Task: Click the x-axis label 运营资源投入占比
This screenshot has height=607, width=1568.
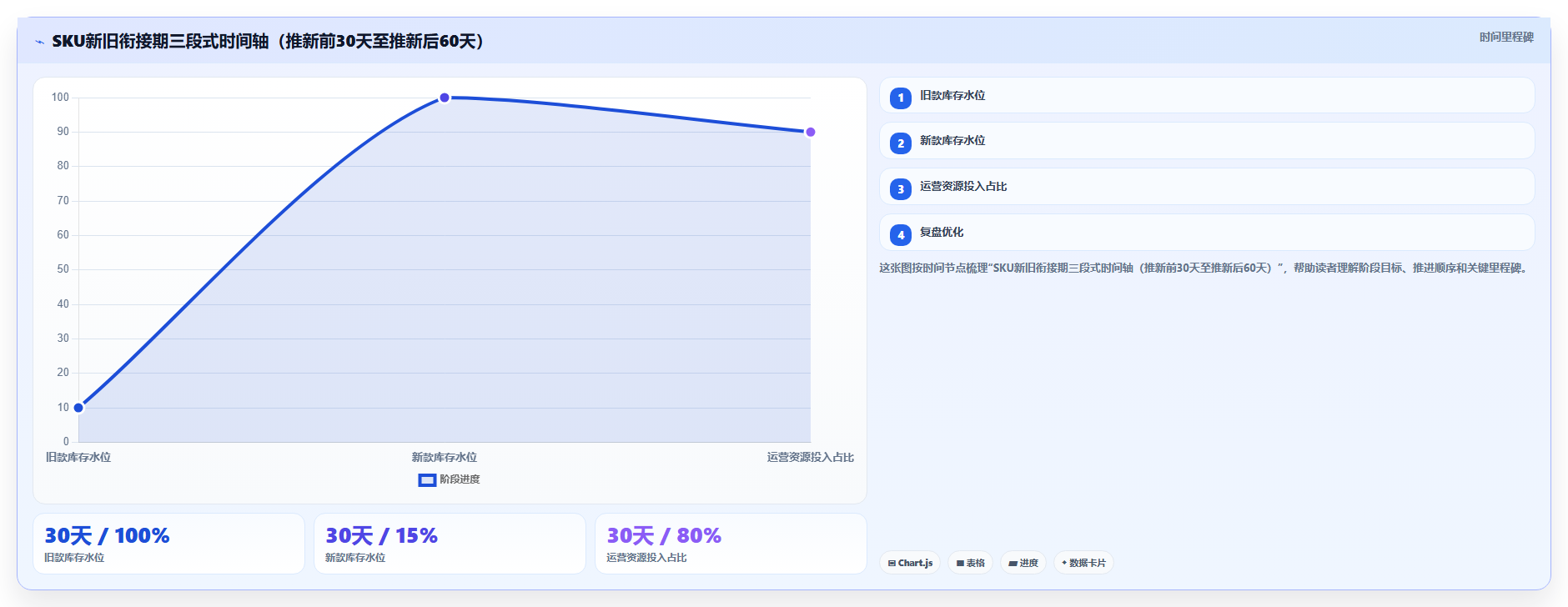Action: (x=811, y=457)
